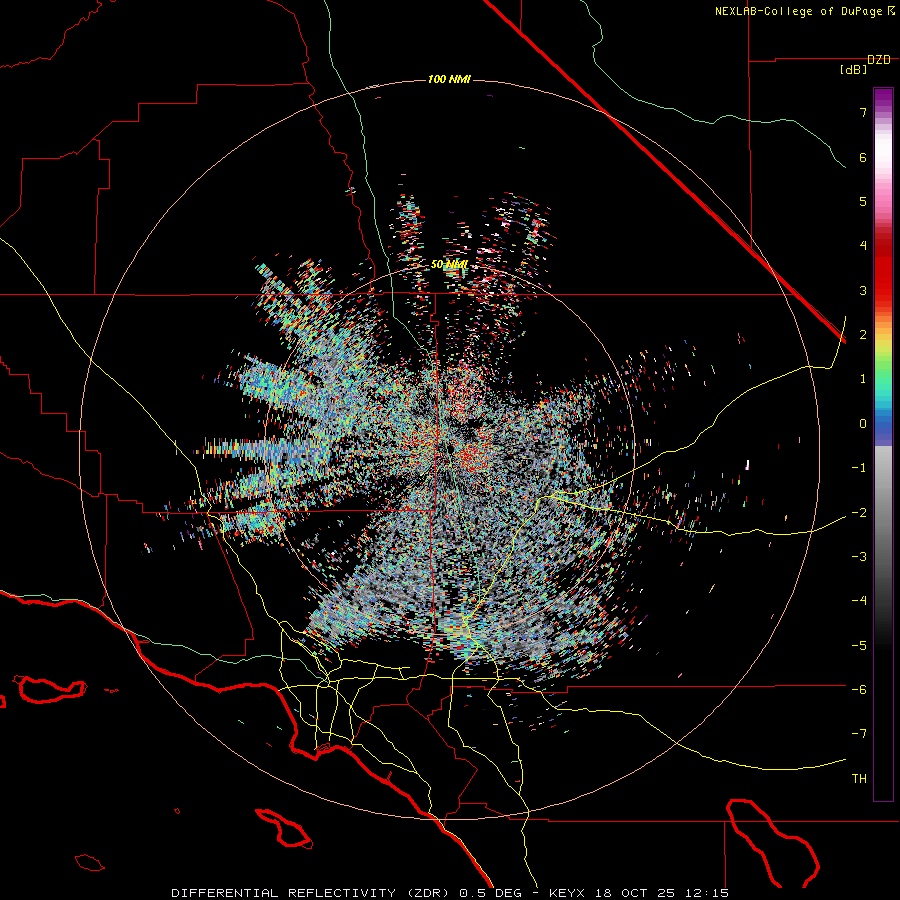Click the -1 dB tick on color scale
This screenshot has width=900, height=900.
[859, 468]
